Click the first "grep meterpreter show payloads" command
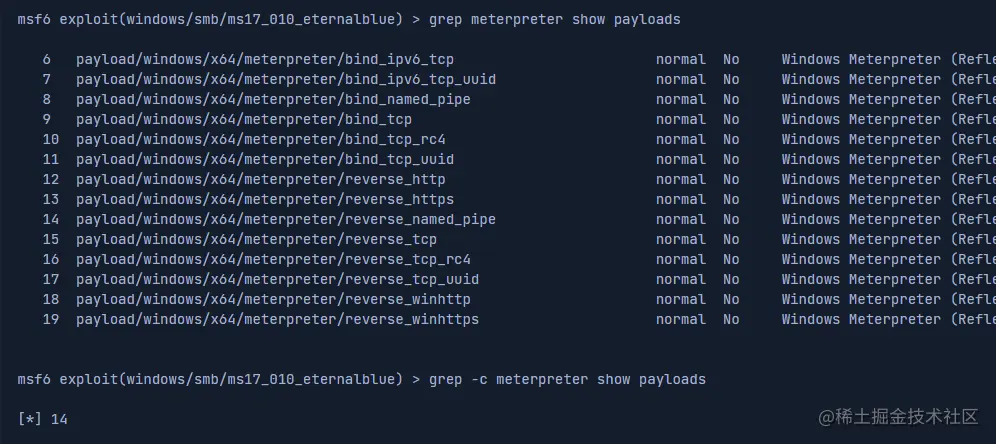The height and width of the screenshot is (444, 996). pos(554,19)
